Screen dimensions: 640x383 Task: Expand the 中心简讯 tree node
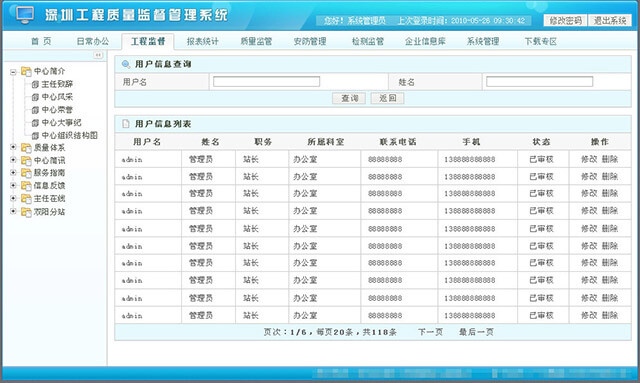pyautogui.click(x=13, y=160)
